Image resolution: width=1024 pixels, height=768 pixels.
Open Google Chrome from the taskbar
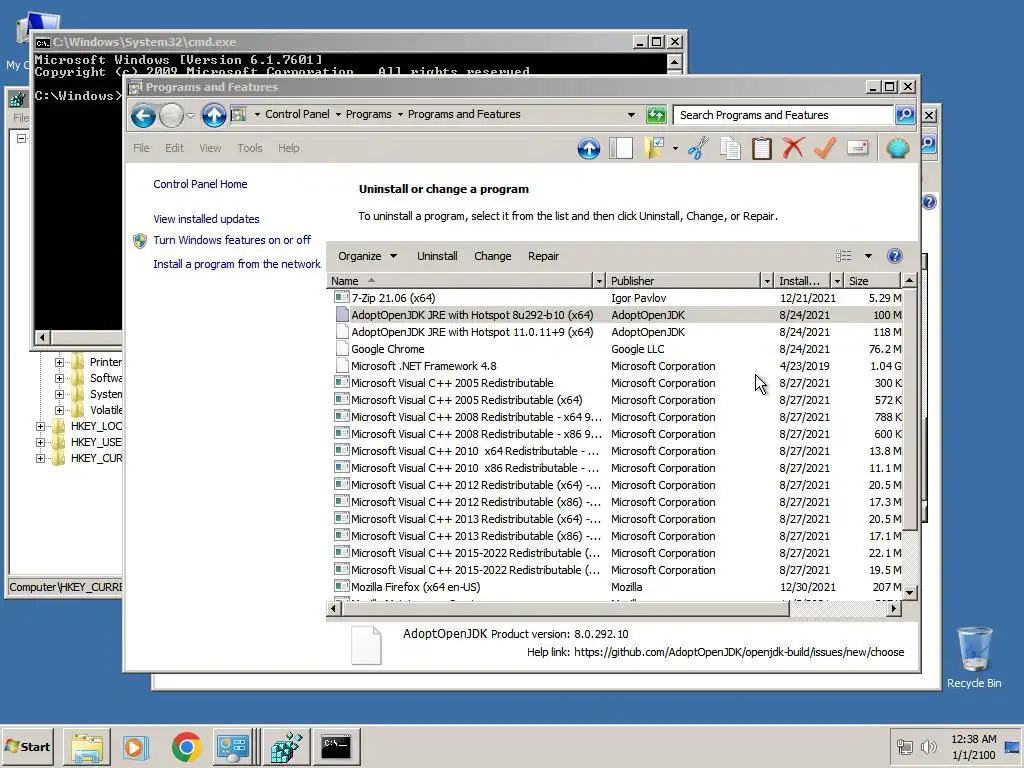tap(186, 746)
